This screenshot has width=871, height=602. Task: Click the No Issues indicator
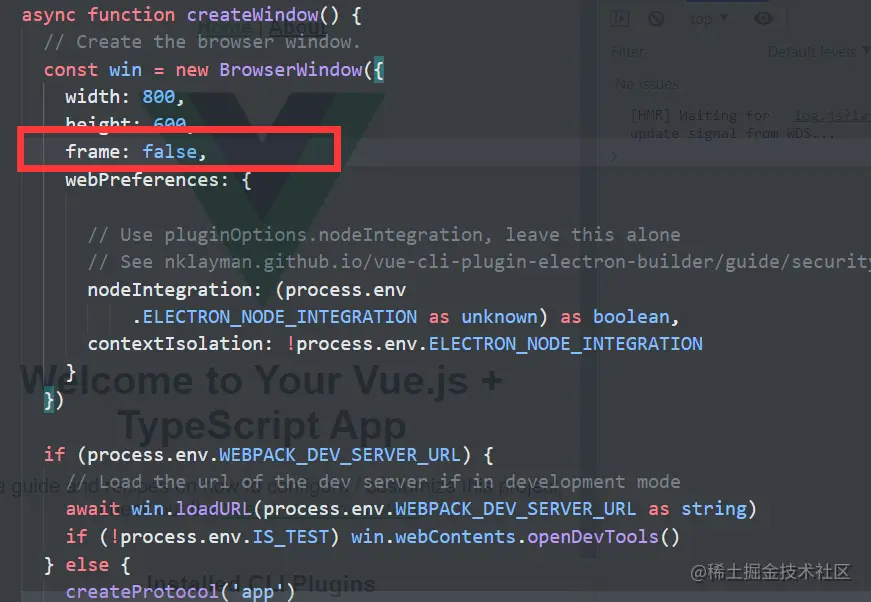pyautogui.click(x=647, y=84)
